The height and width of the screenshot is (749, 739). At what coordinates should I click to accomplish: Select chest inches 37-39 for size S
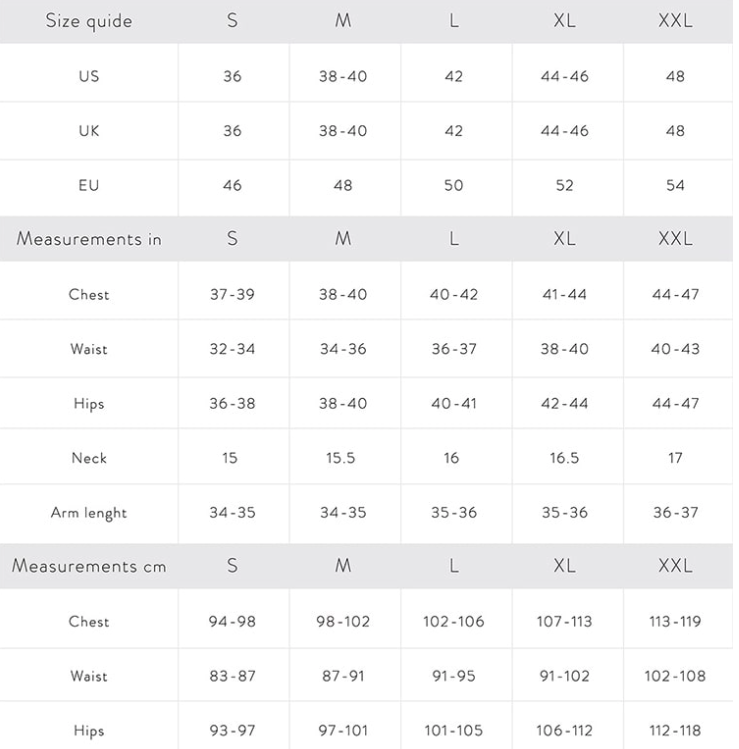coord(232,294)
